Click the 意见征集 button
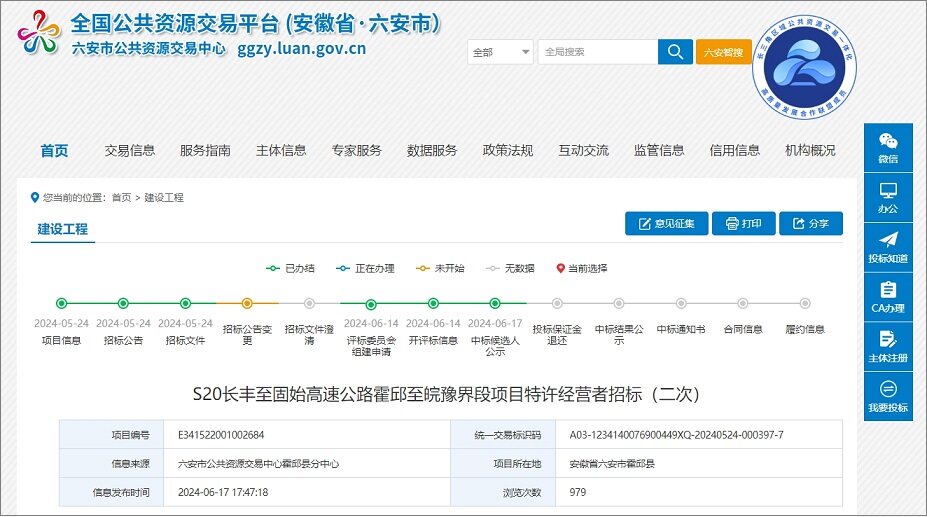Viewport: 927px width, 517px height. point(666,223)
